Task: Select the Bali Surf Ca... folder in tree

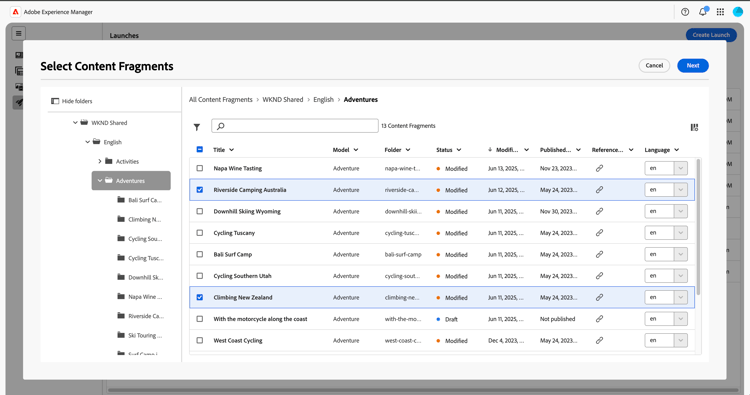Action: (140, 200)
